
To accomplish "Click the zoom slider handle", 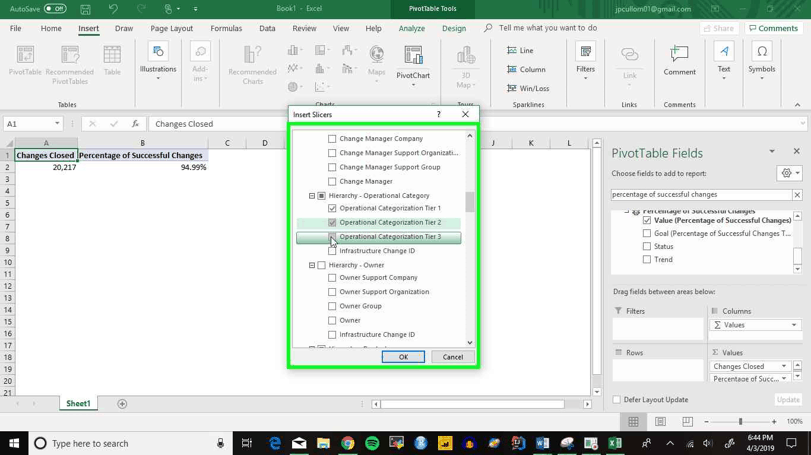I will 740,422.
